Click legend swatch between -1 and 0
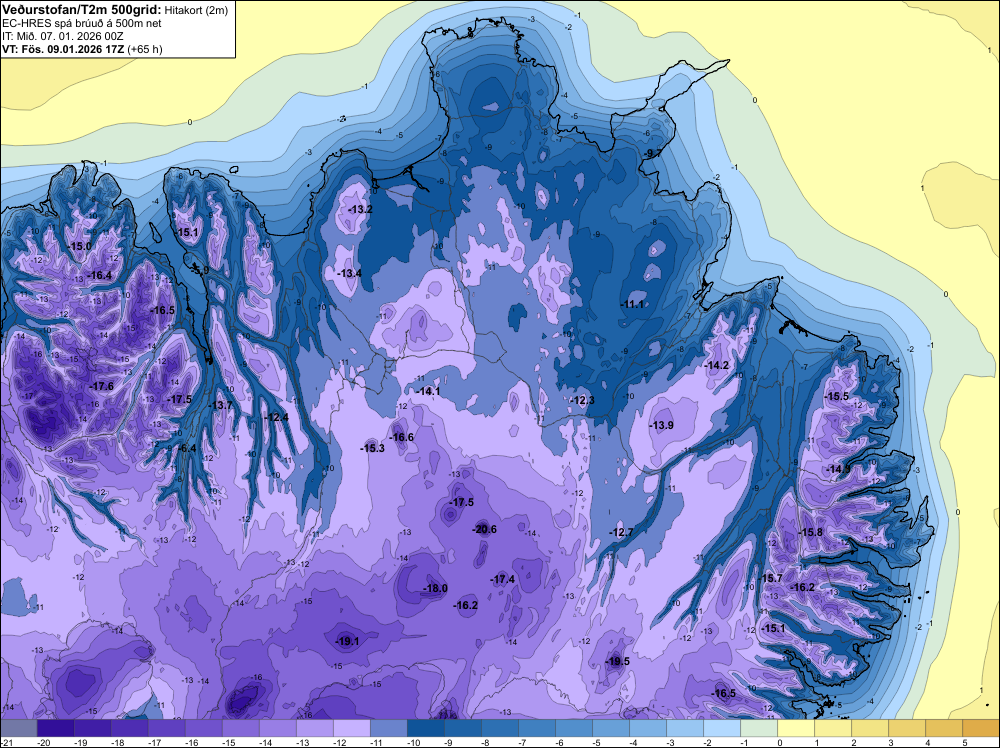The image size is (1000, 748). pyautogui.click(x=759, y=728)
